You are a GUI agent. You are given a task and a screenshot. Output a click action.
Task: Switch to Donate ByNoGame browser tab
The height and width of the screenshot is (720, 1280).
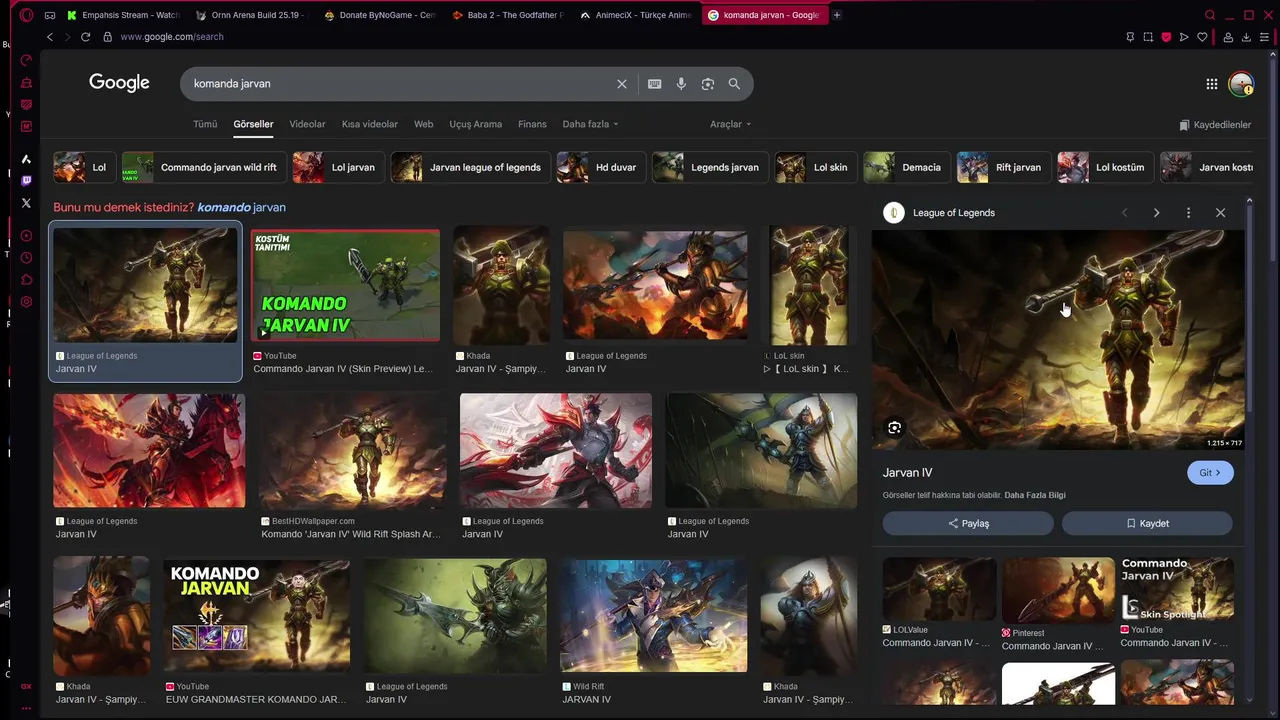379,15
